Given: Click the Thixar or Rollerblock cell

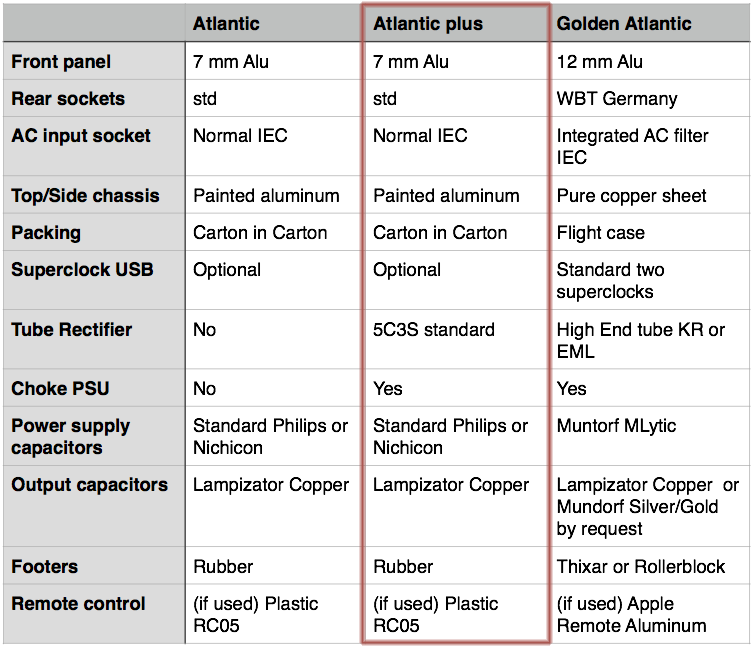Looking at the screenshot, I should (641, 567).
